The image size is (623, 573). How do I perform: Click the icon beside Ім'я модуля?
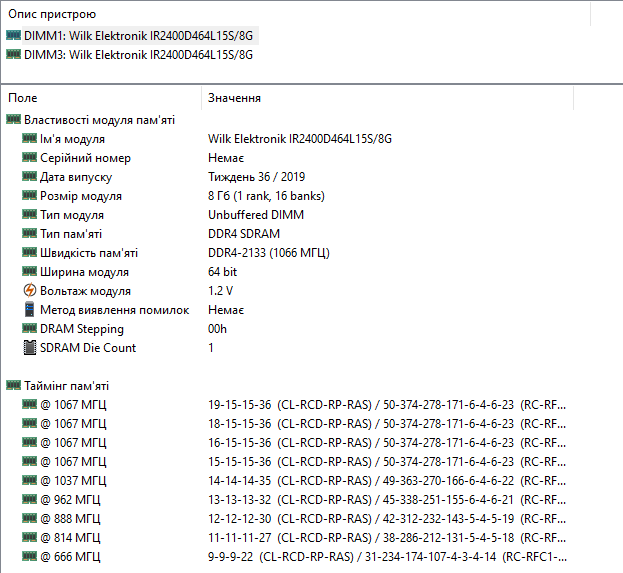coord(29,138)
